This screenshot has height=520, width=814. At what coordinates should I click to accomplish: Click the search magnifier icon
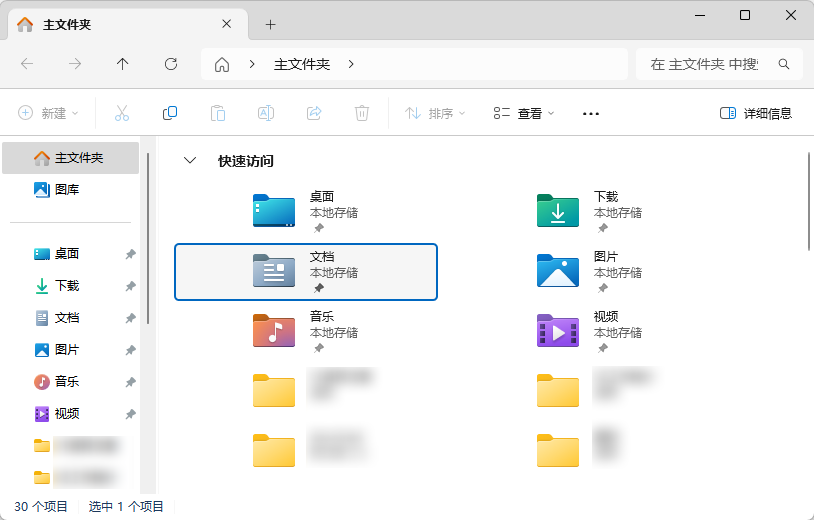784,64
